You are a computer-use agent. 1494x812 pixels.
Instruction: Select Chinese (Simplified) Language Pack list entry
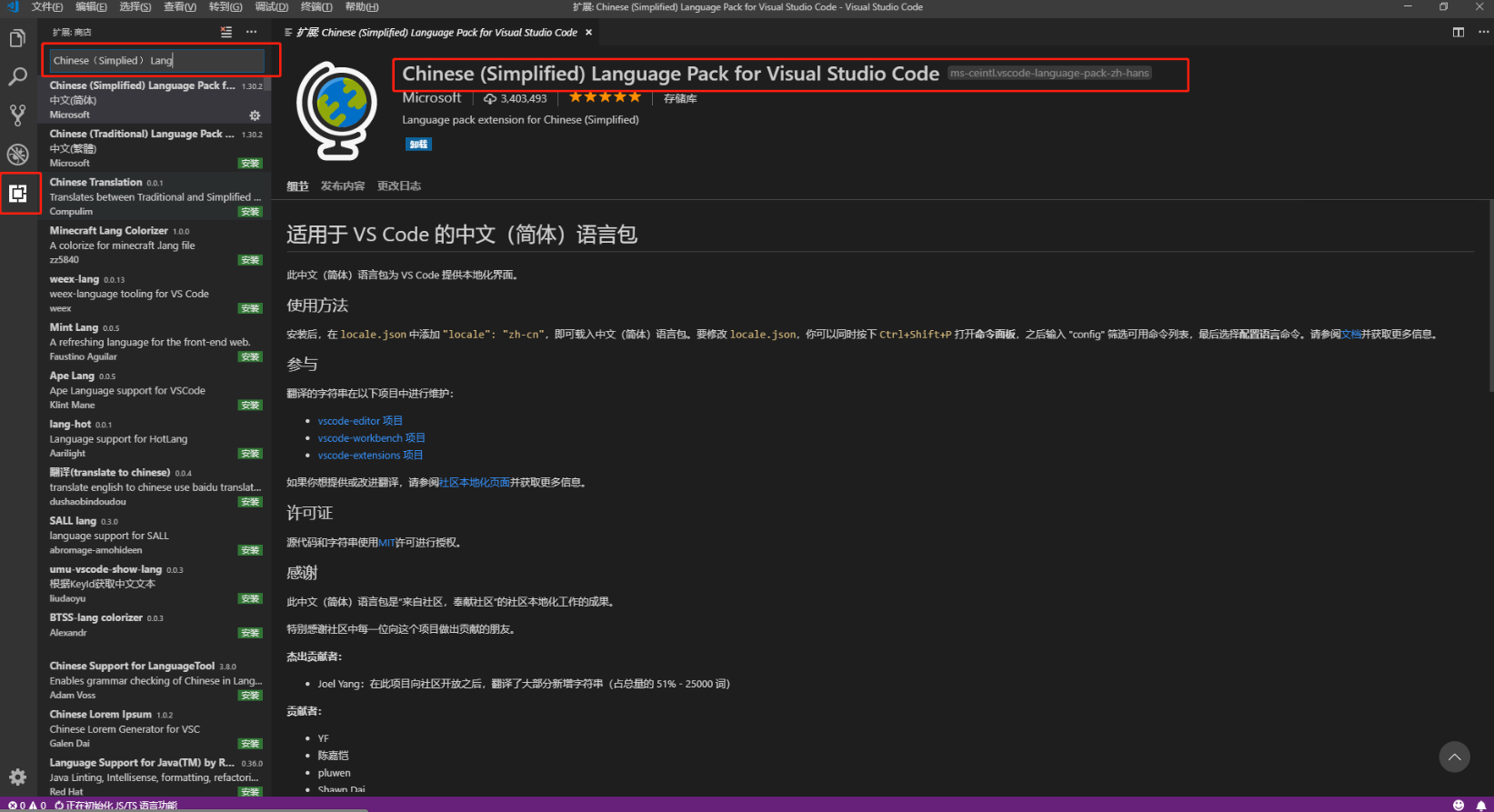point(155,100)
